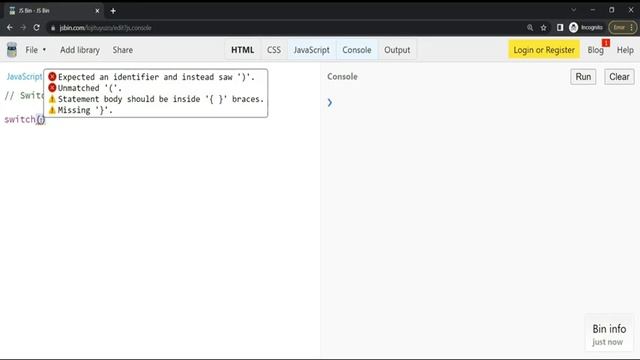Click the JS Bin logo icon
This screenshot has height=360, width=640.
12,49
